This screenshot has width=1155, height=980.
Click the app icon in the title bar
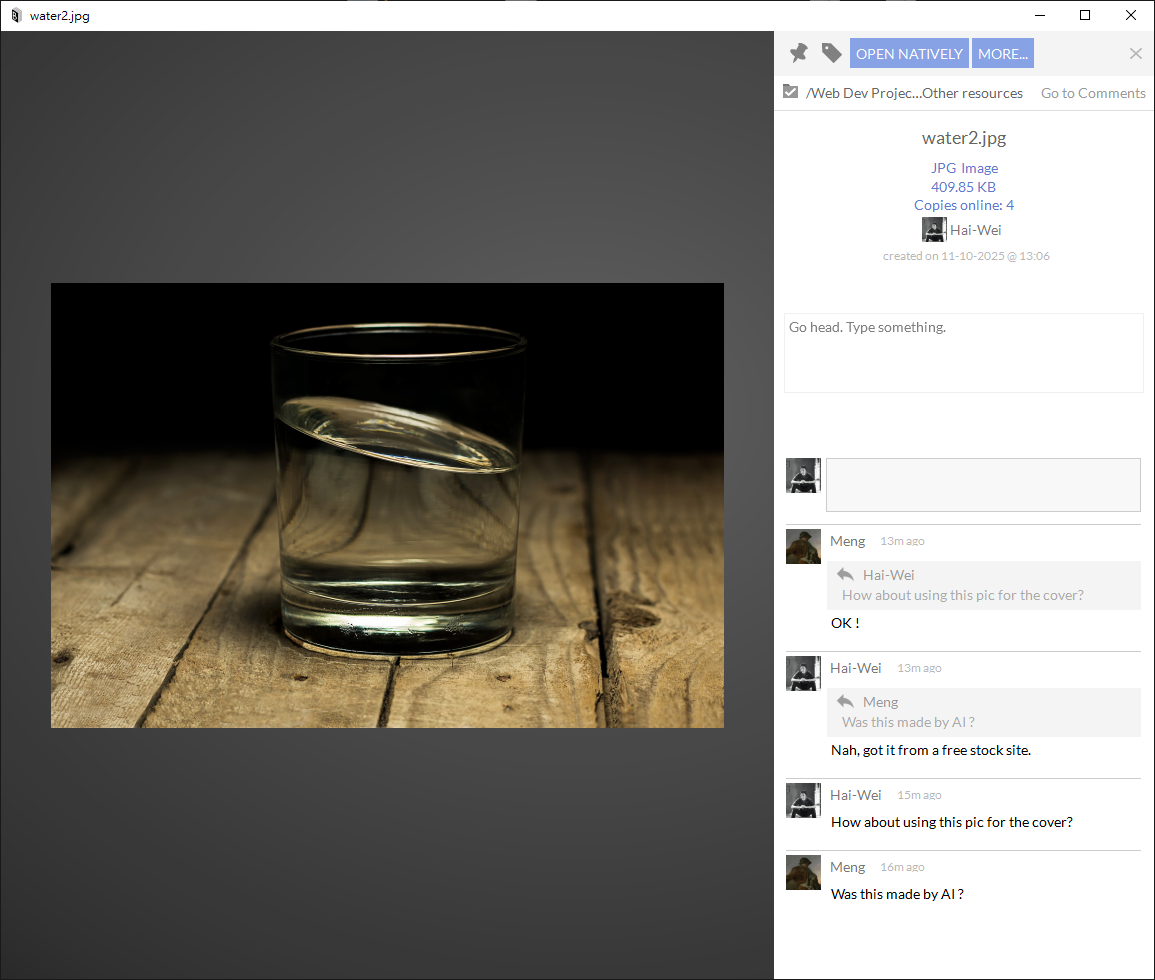pos(15,16)
